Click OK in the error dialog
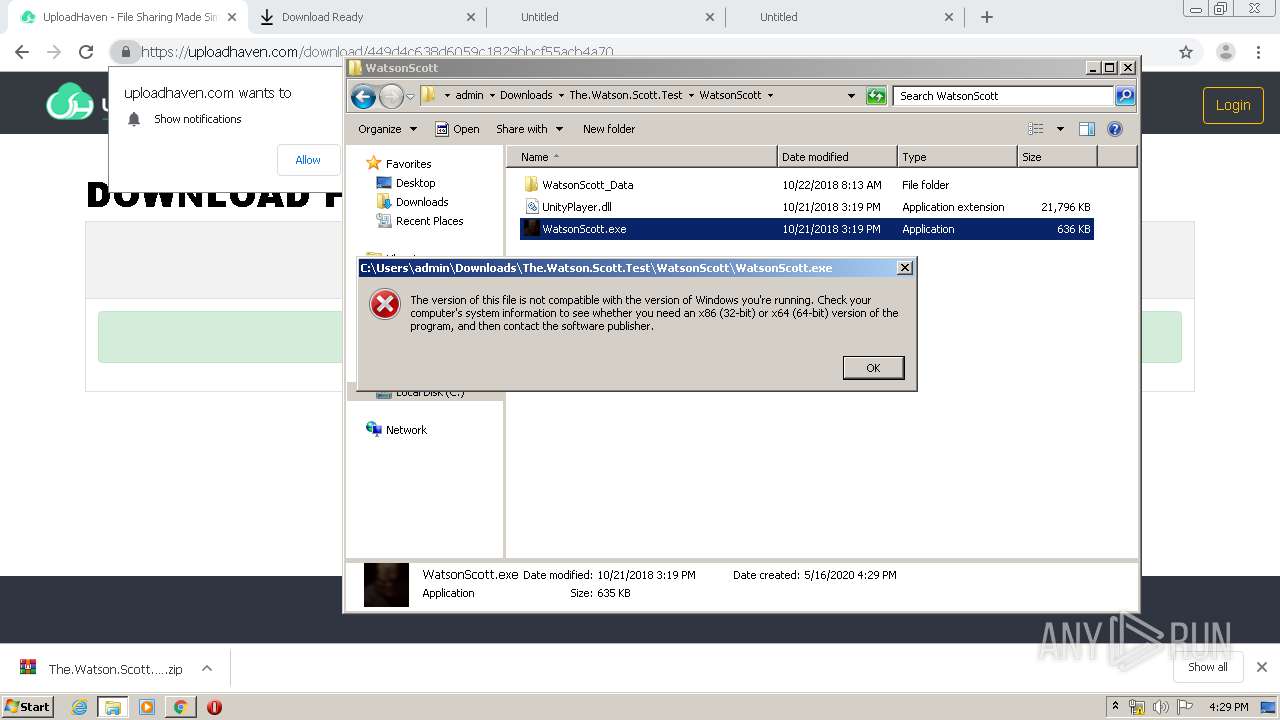The height and width of the screenshot is (720, 1280). (x=873, y=368)
